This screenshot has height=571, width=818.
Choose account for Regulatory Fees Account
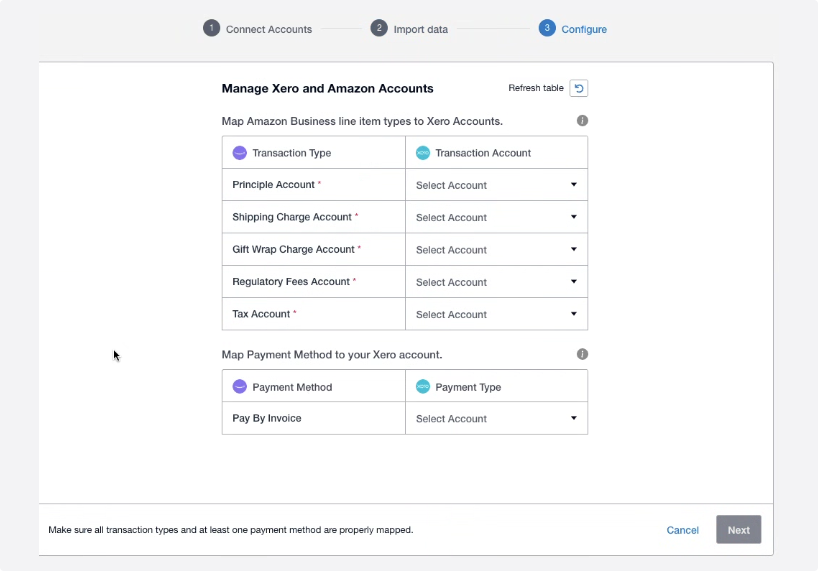pyautogui.click(x=496, y=282)
